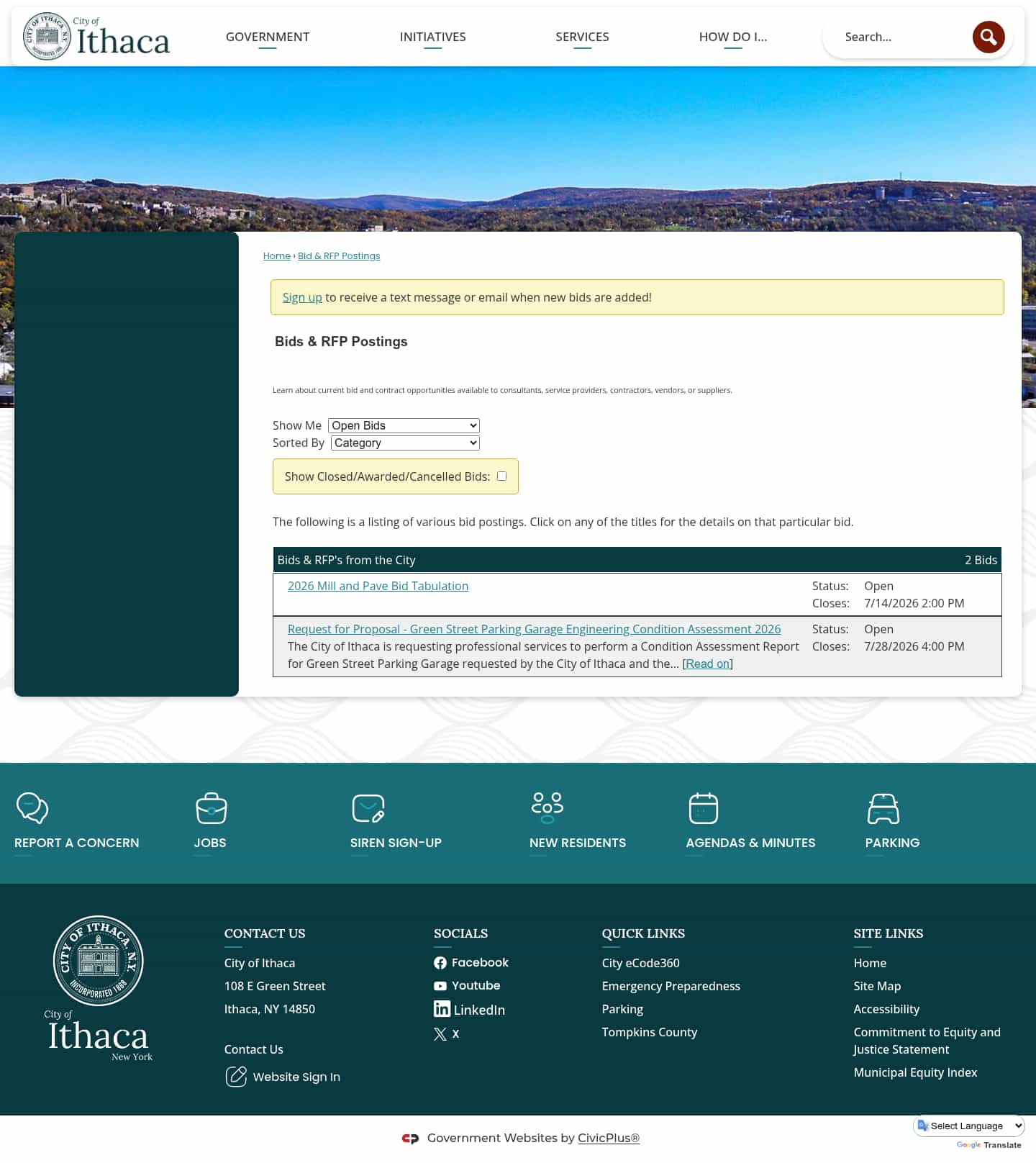Viewport: 1036px width, 1163px height.
Task: Click the red search magnifier button
Action: [x=989, y=37]
